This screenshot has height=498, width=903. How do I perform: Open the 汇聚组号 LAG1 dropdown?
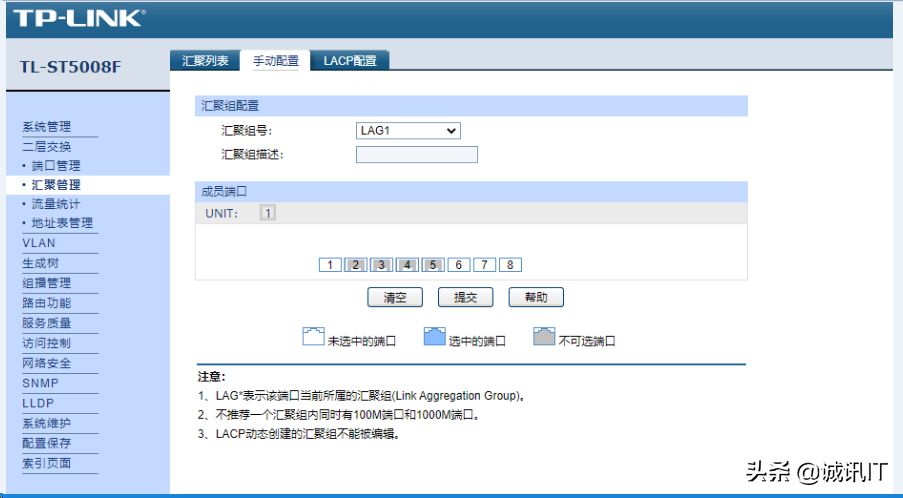(x=408, y=131)
